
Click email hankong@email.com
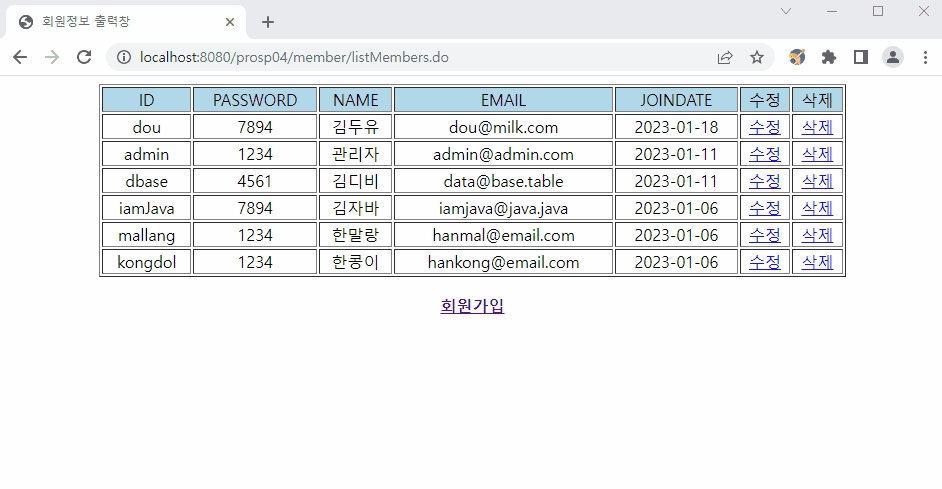coord(503,262)
